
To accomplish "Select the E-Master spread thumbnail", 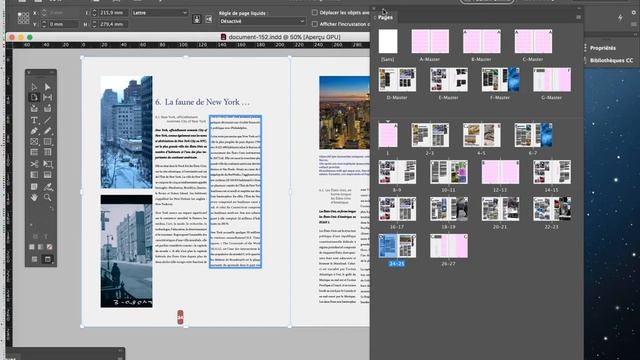I will 449,79.
